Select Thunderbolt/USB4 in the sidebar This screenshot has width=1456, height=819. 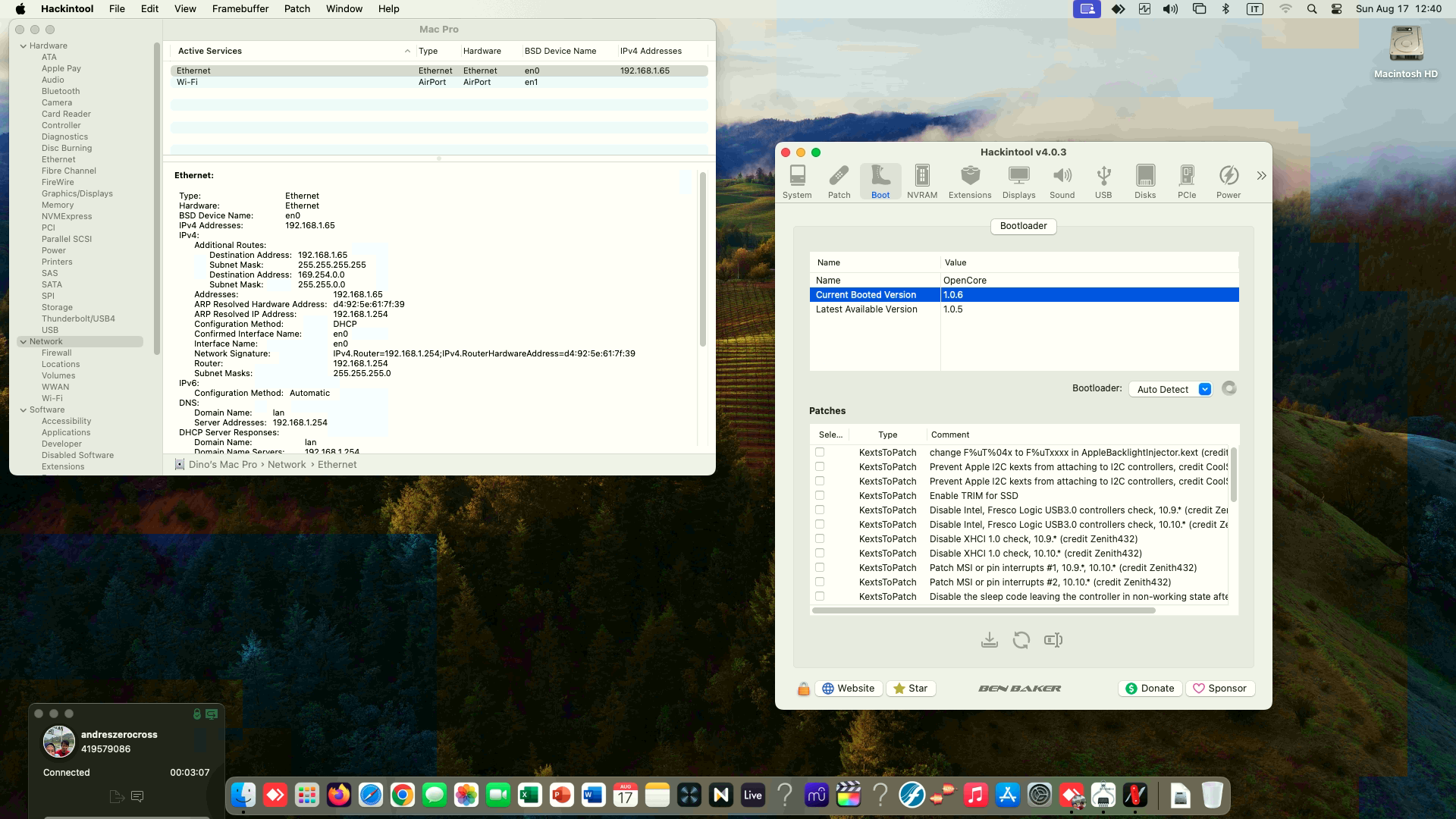click(78, 318)
